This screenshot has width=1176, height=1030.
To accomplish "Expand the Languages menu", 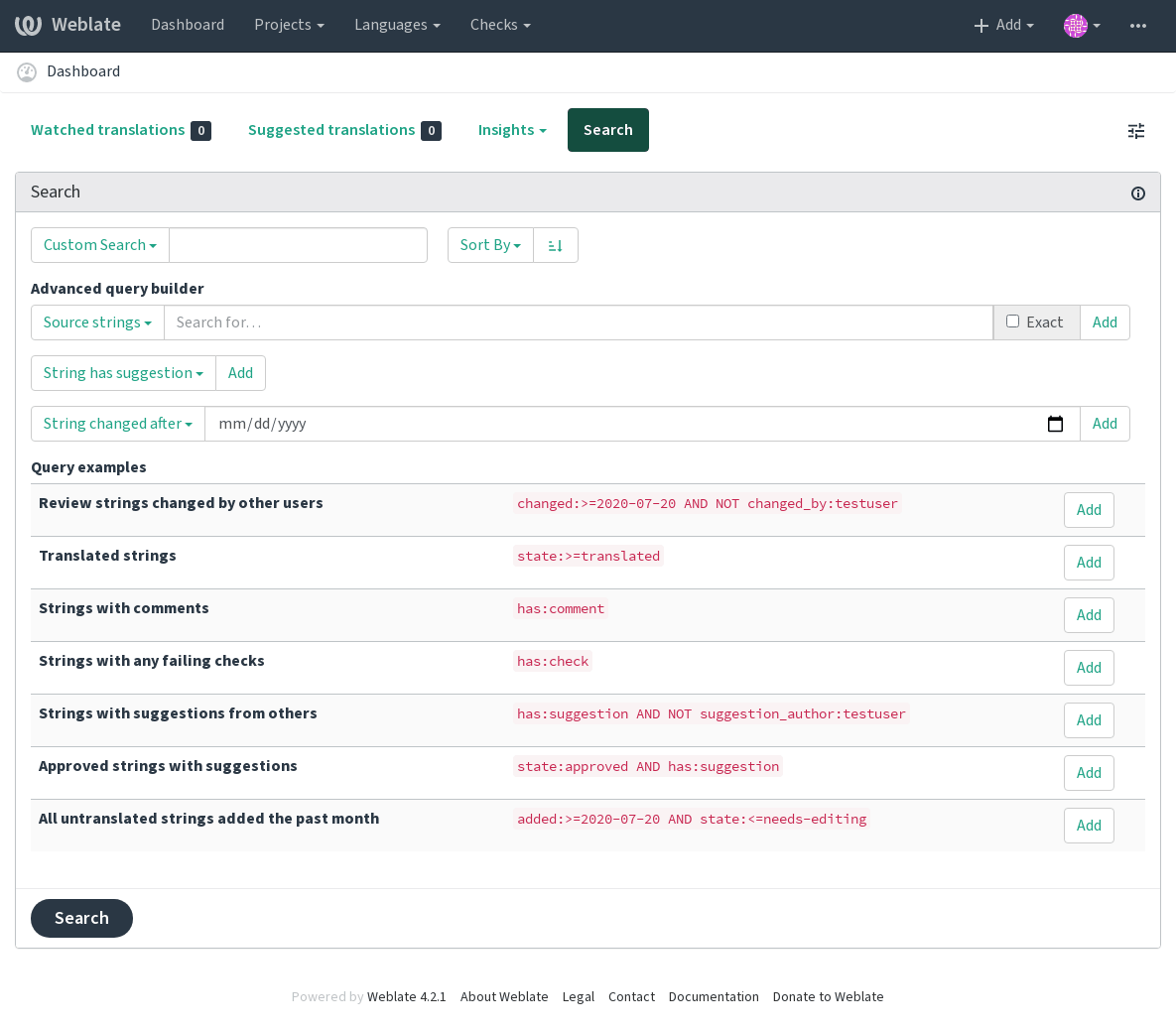I will pos(397,25).
